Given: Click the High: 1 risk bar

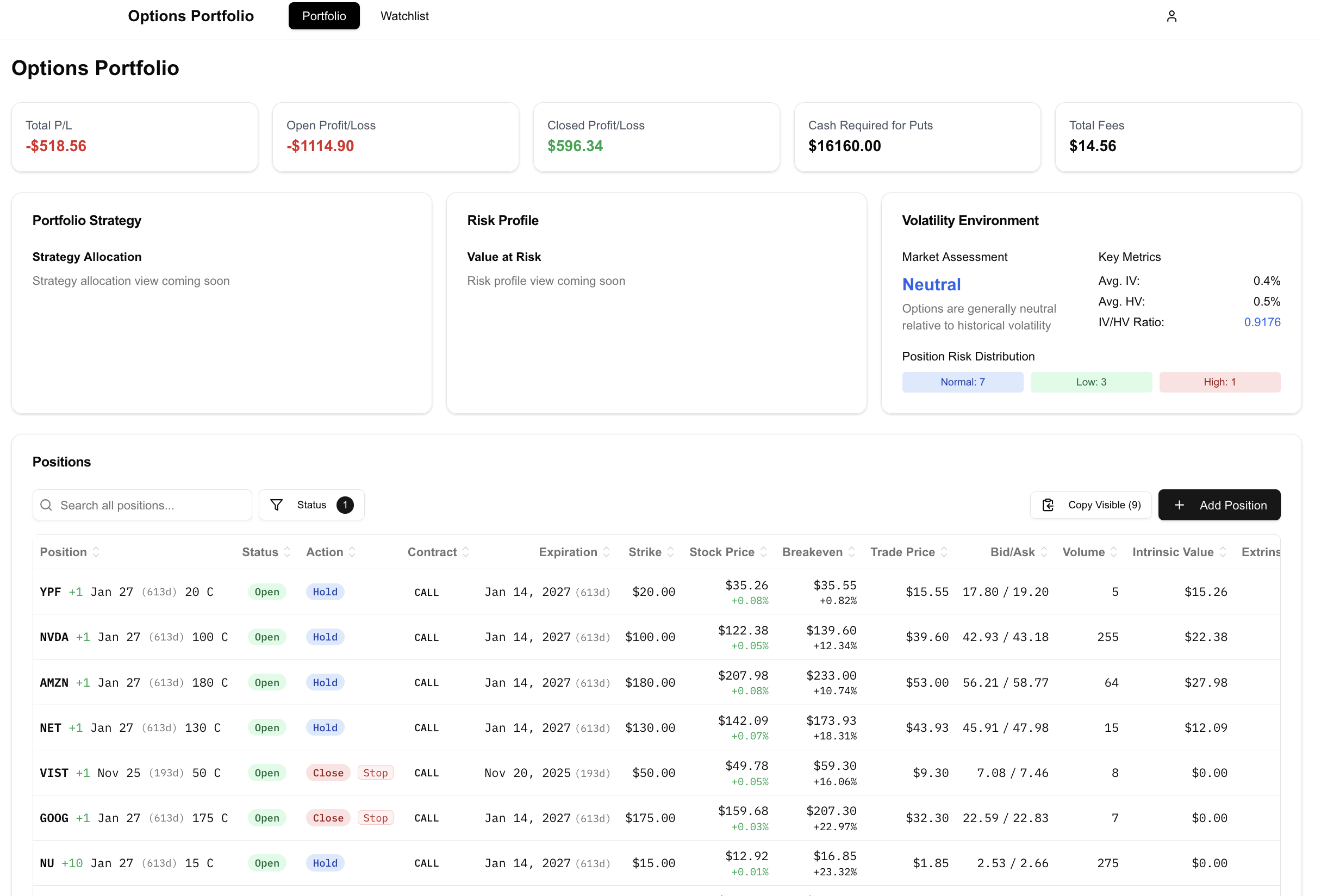Looking at the screenshot, I should tap(1219, 382).
